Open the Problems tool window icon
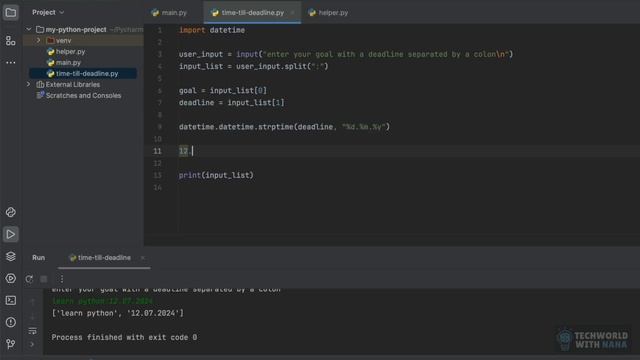The image size is (640, 360). click(11, 322)
